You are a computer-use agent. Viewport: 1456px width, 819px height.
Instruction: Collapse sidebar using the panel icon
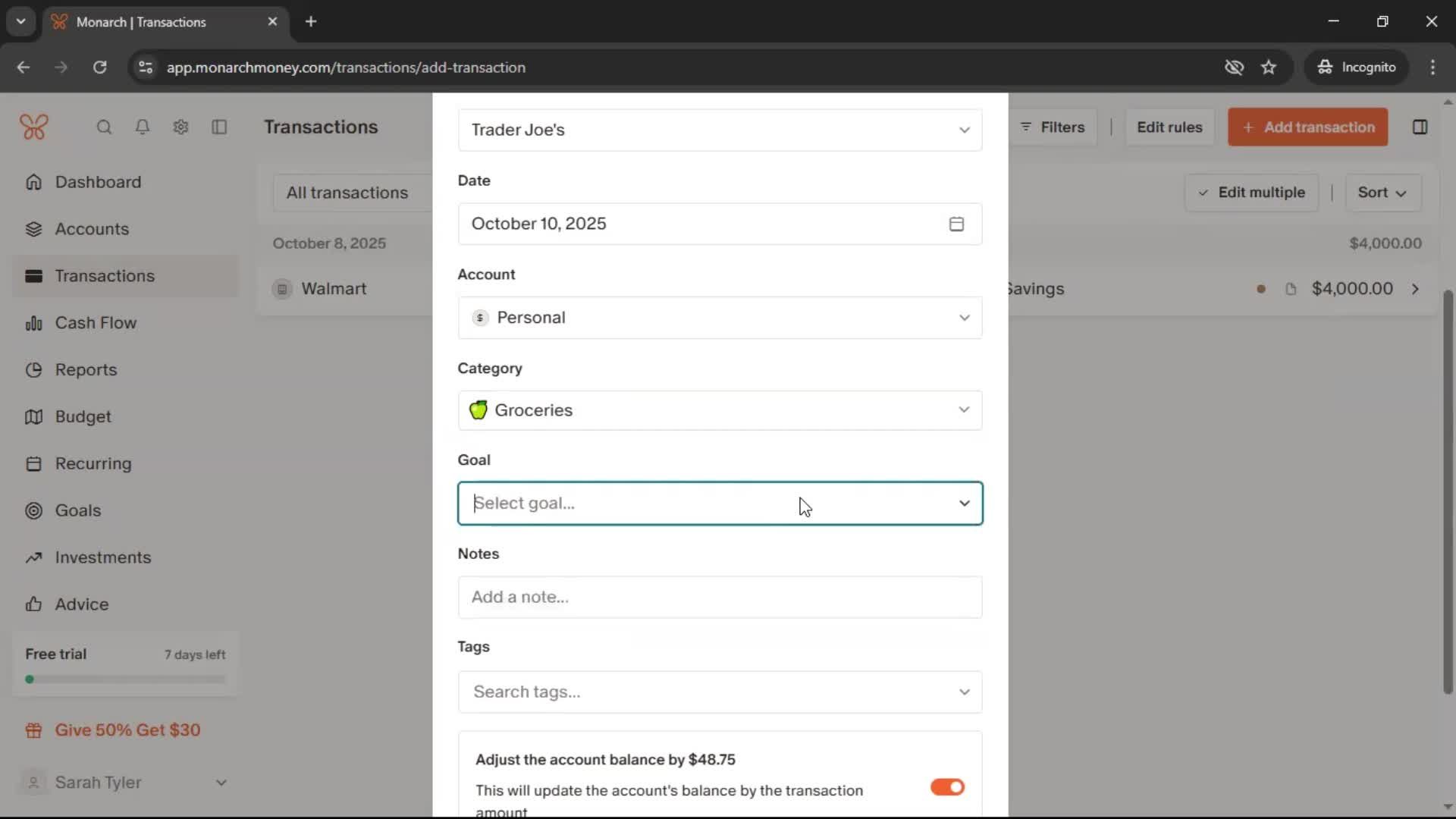(x=219, y=127)
